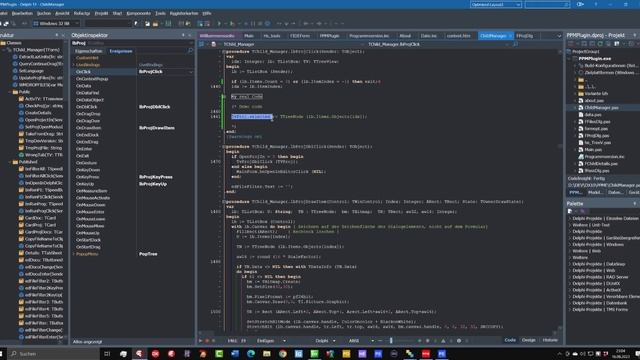The image size is (640, 360).
Task: Switch to the Data.inc editor tab
Action: tap(428, 36)
